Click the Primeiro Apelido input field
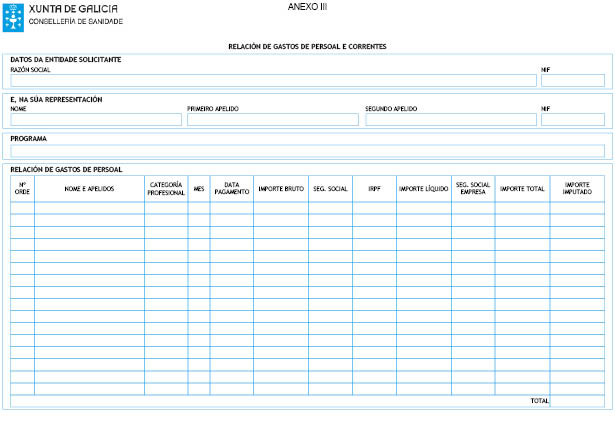The width and height of the screenshot is (615, 439). click(x=272, y=120)
